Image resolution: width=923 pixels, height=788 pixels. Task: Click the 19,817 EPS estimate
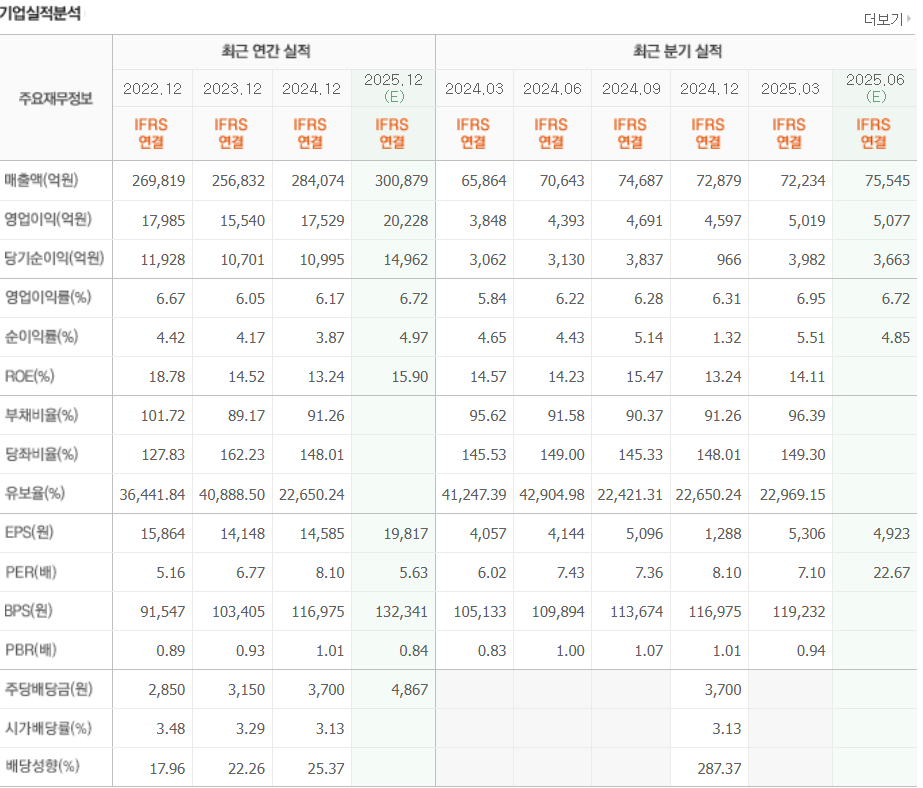click(x=406, y=534)
